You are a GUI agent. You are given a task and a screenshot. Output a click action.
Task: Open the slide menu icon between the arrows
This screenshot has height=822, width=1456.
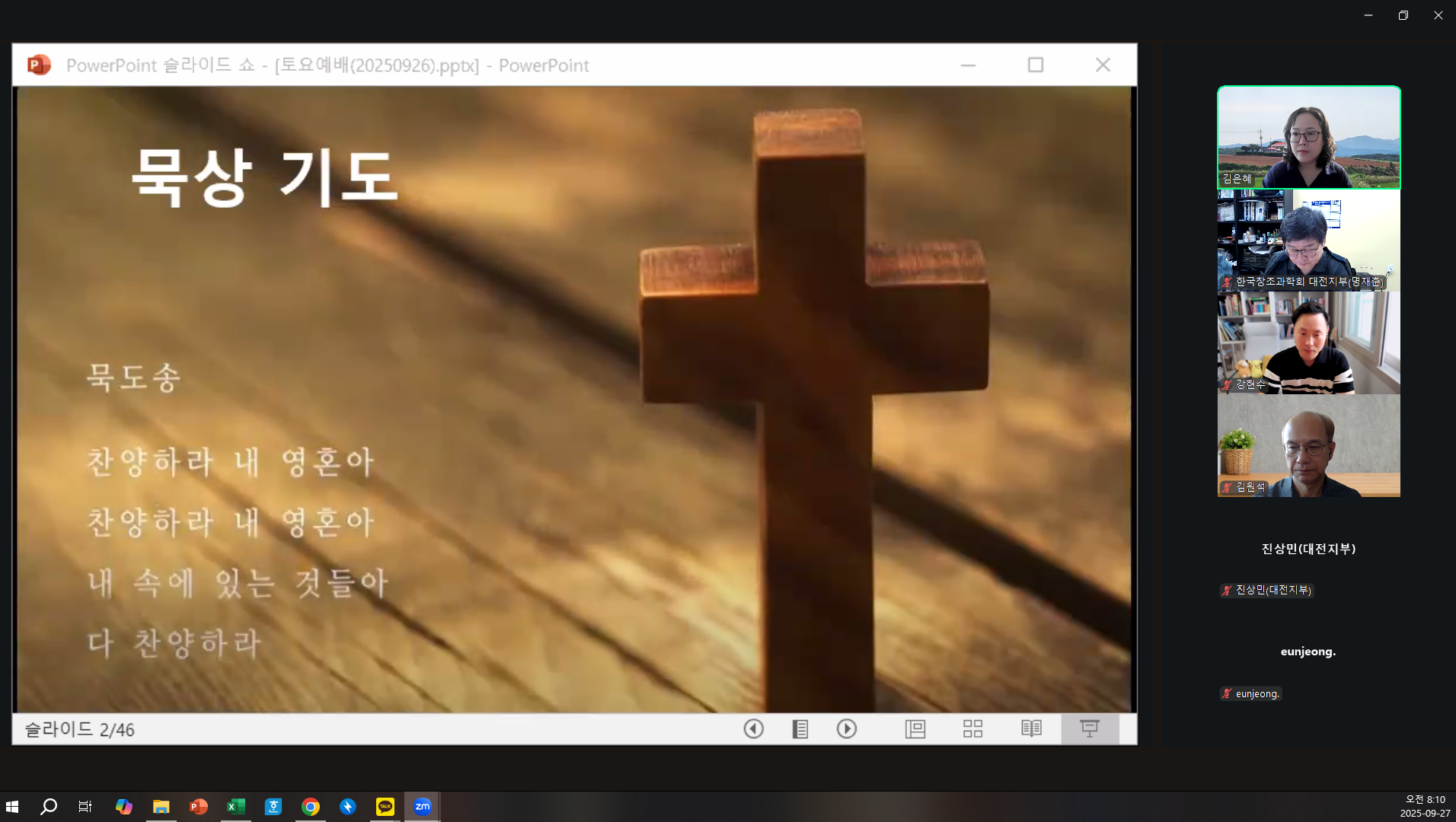(800, 729)
